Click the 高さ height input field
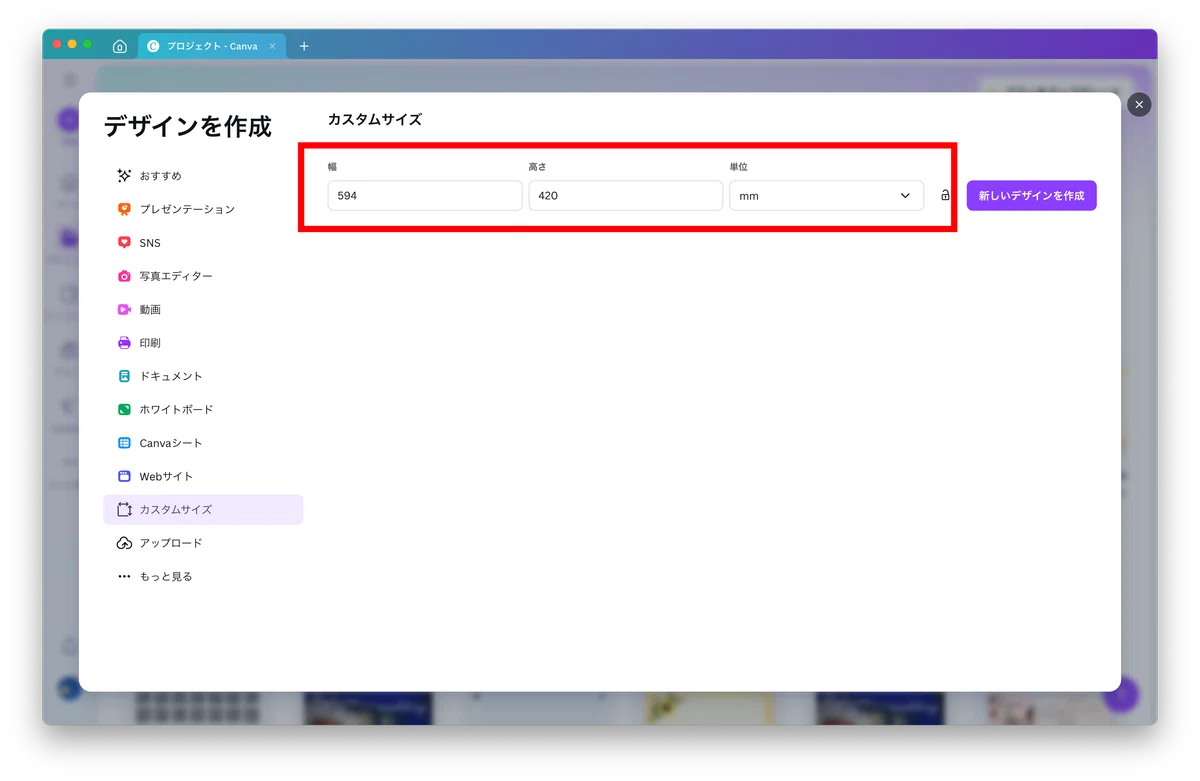The width and height of the screenshot is (1200, 781). [x=625, y=196]
